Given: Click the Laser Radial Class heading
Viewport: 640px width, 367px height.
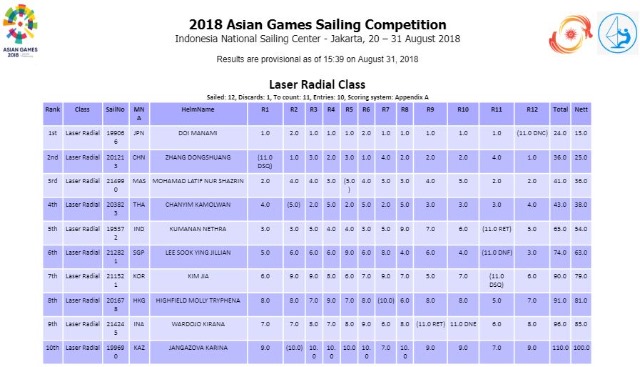Looking at the screenshot, I should coord(317,85).
